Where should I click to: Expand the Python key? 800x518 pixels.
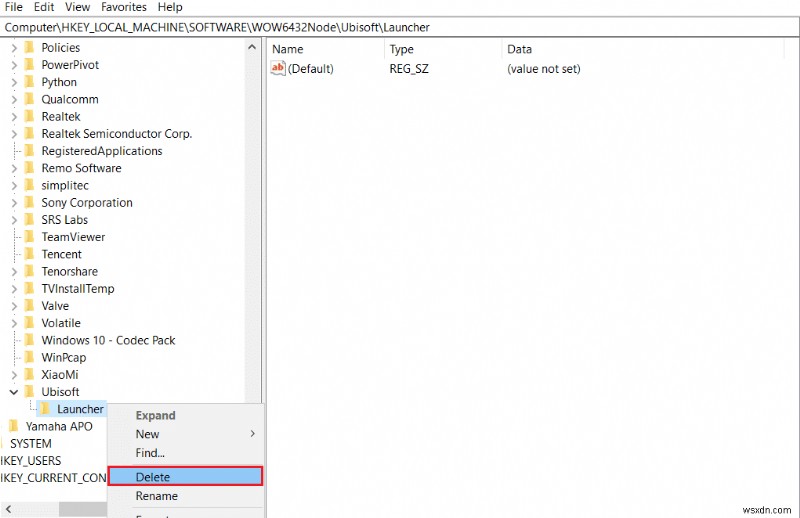pyautogui.click(x=14, y=82)
